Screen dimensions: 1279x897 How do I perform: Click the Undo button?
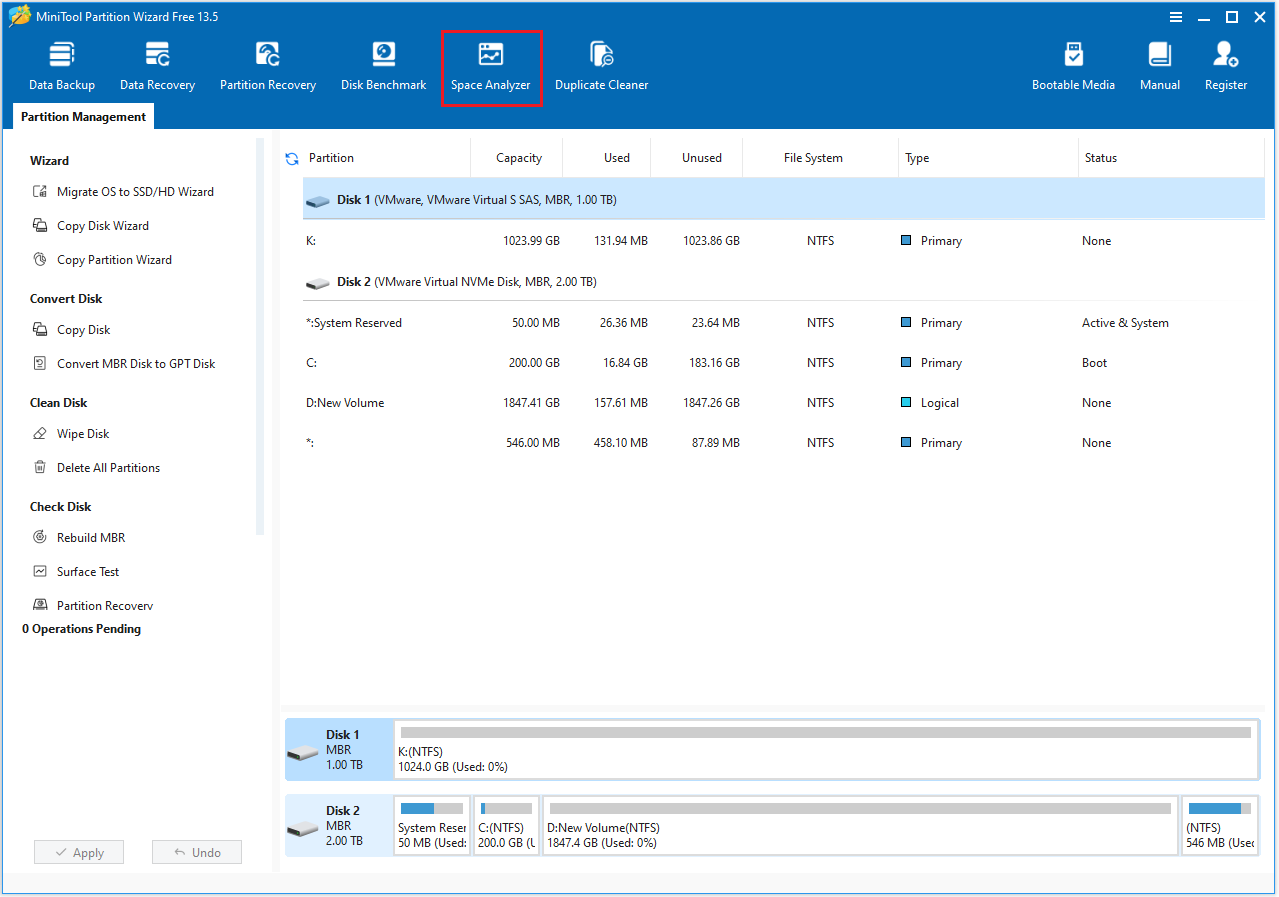(196, 852)
